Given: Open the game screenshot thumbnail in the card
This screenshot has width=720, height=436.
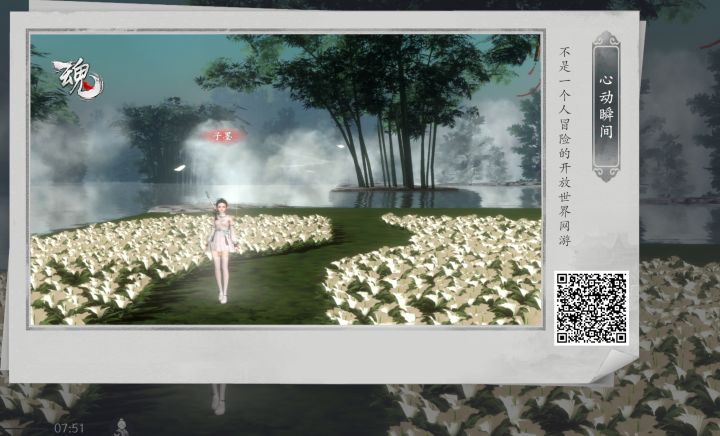Looking at the screenshot, I should (x=286, y=179).
